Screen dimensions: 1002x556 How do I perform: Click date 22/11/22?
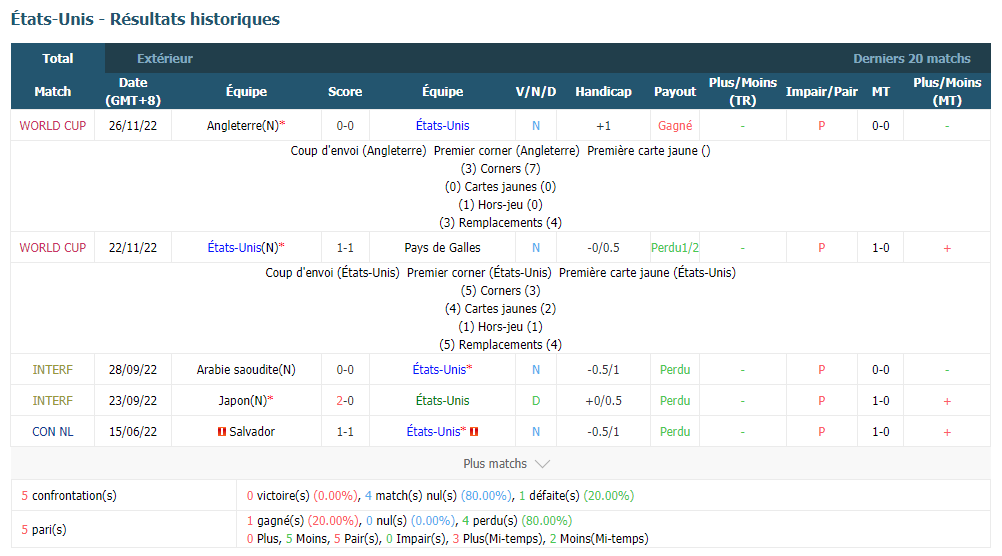[x=133, y=248]
